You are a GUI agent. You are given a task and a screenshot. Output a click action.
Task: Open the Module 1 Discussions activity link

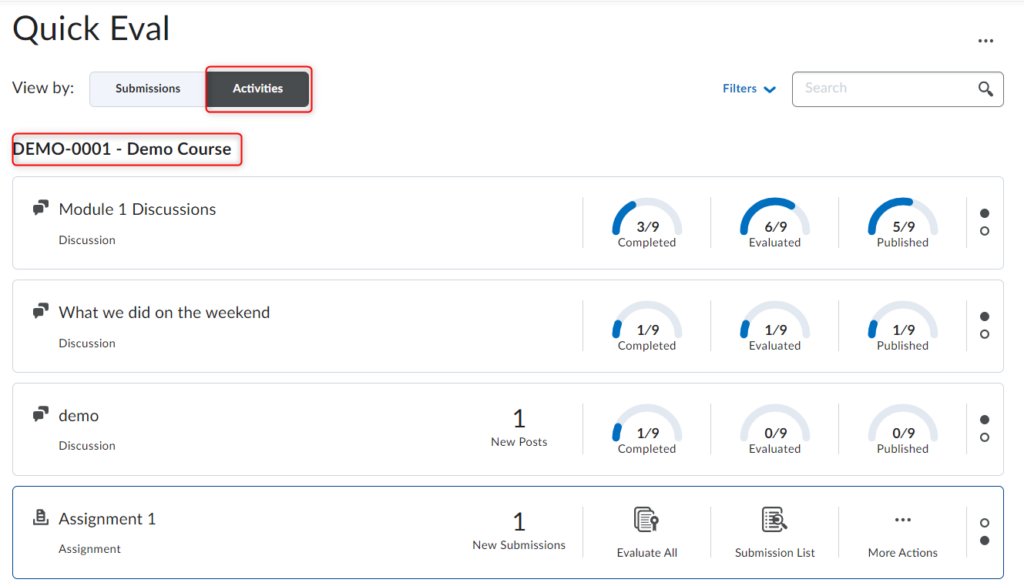(x=137, y=209)
